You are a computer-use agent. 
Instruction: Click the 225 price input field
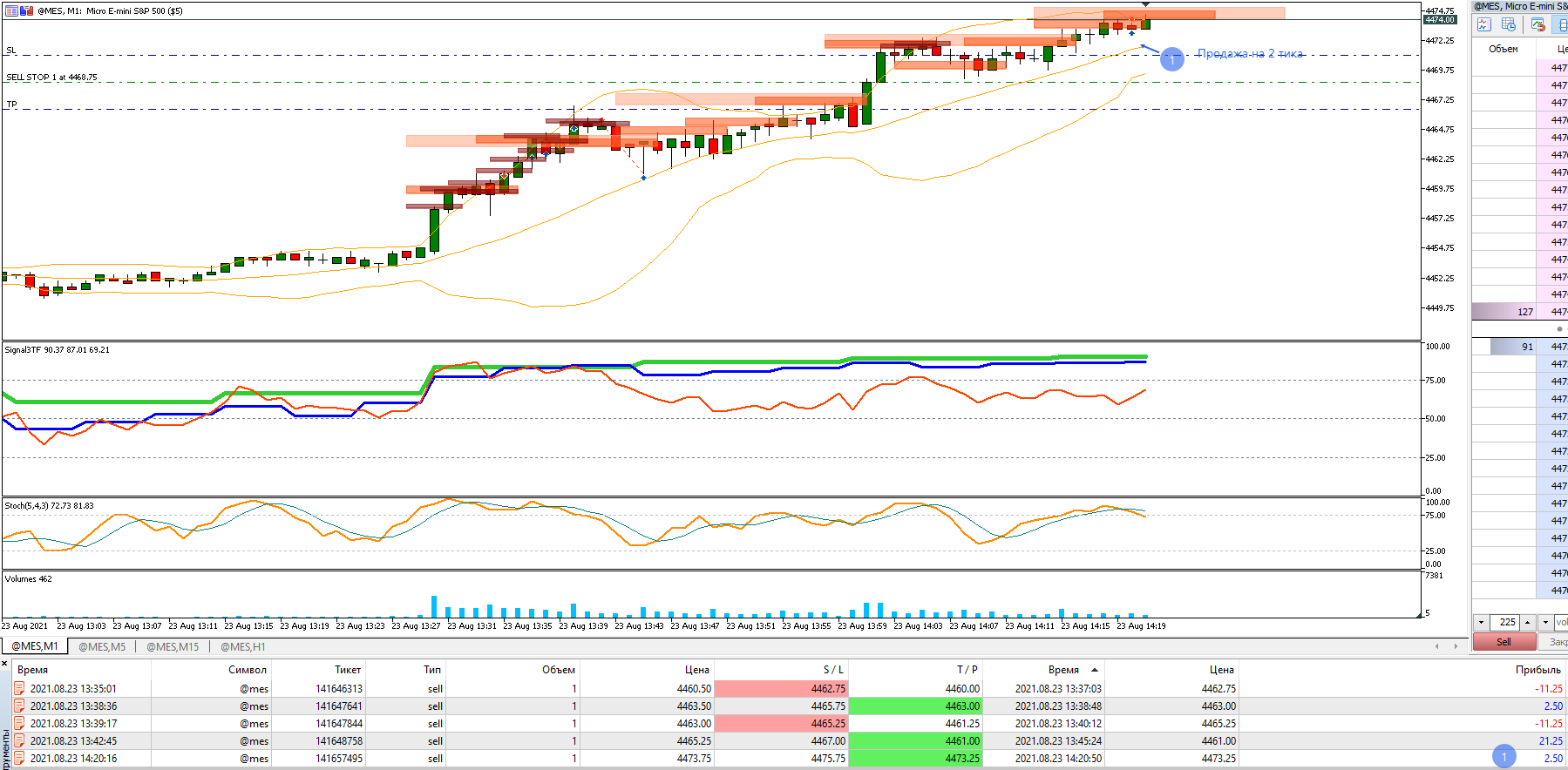[x=1505, y=622]
